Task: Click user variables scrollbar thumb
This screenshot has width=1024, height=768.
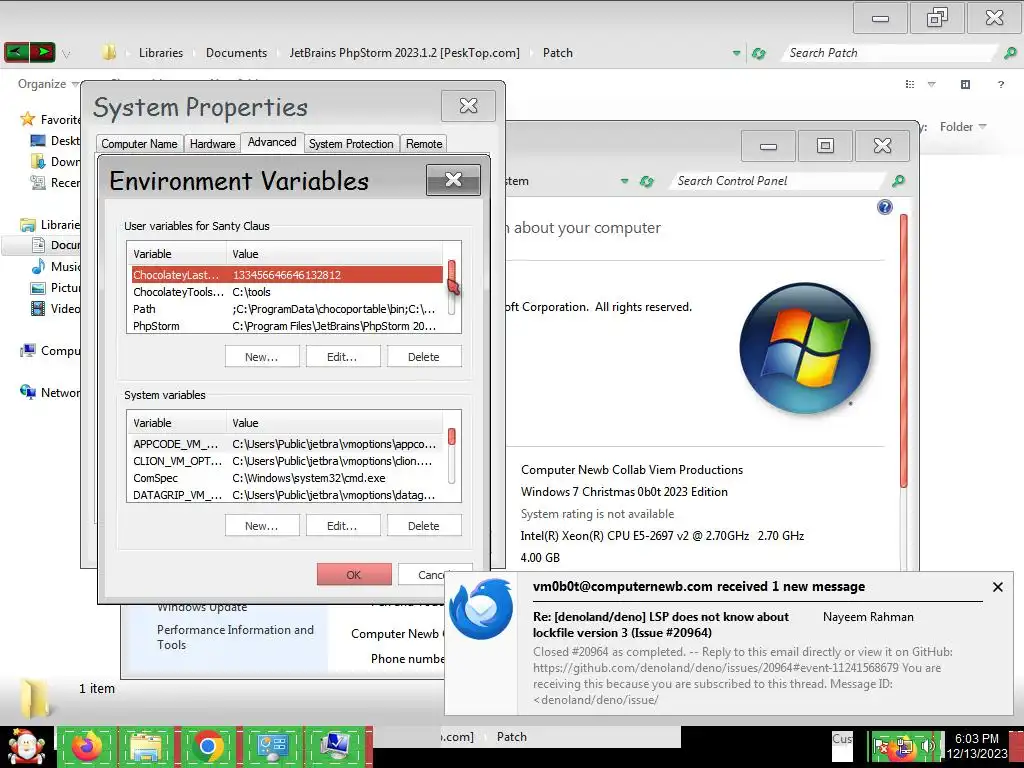Action: click(x=451, y=274)
